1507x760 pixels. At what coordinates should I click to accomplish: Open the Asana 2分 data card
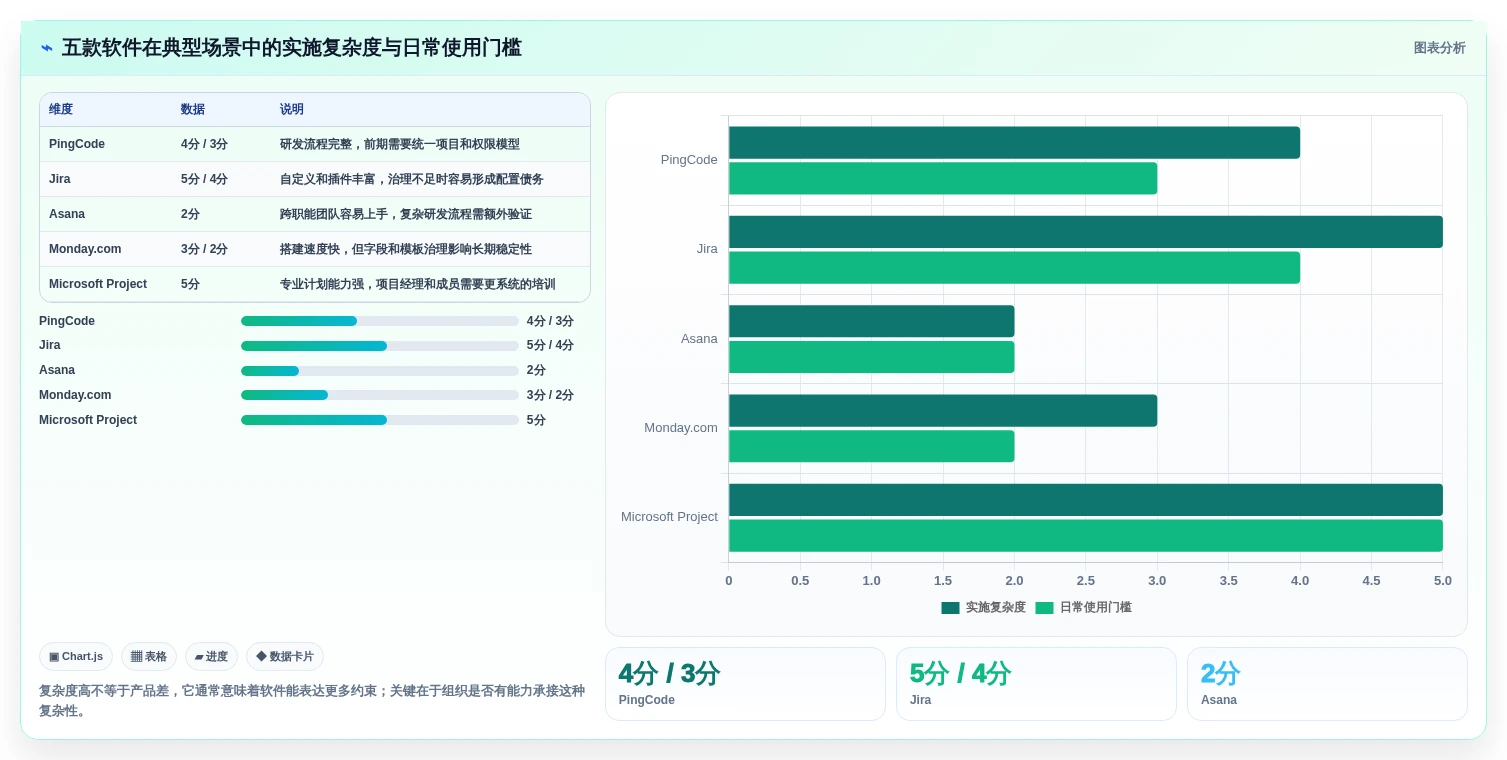[1327, 684]
